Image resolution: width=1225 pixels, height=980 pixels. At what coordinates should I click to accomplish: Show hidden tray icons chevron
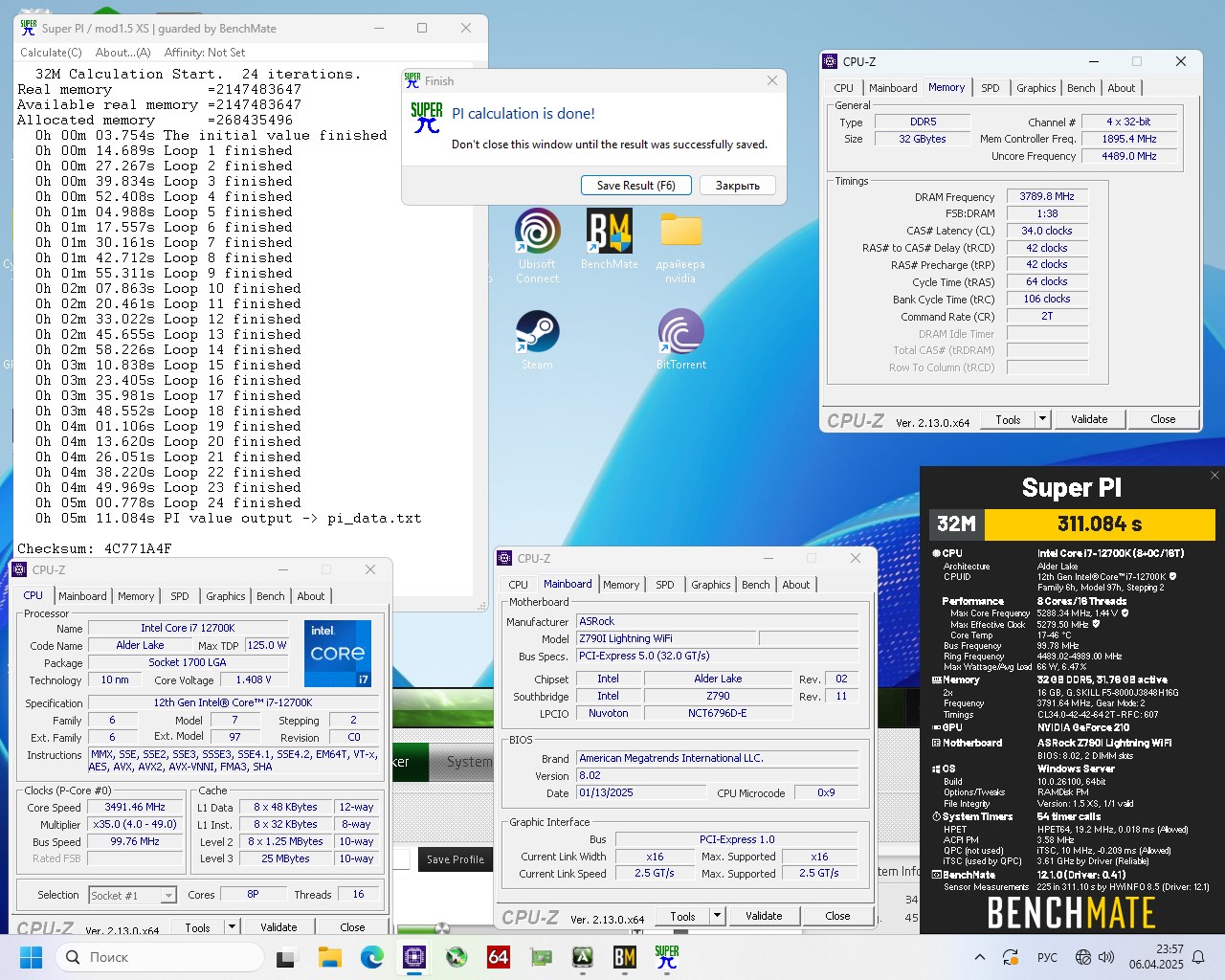pos(980,957)
